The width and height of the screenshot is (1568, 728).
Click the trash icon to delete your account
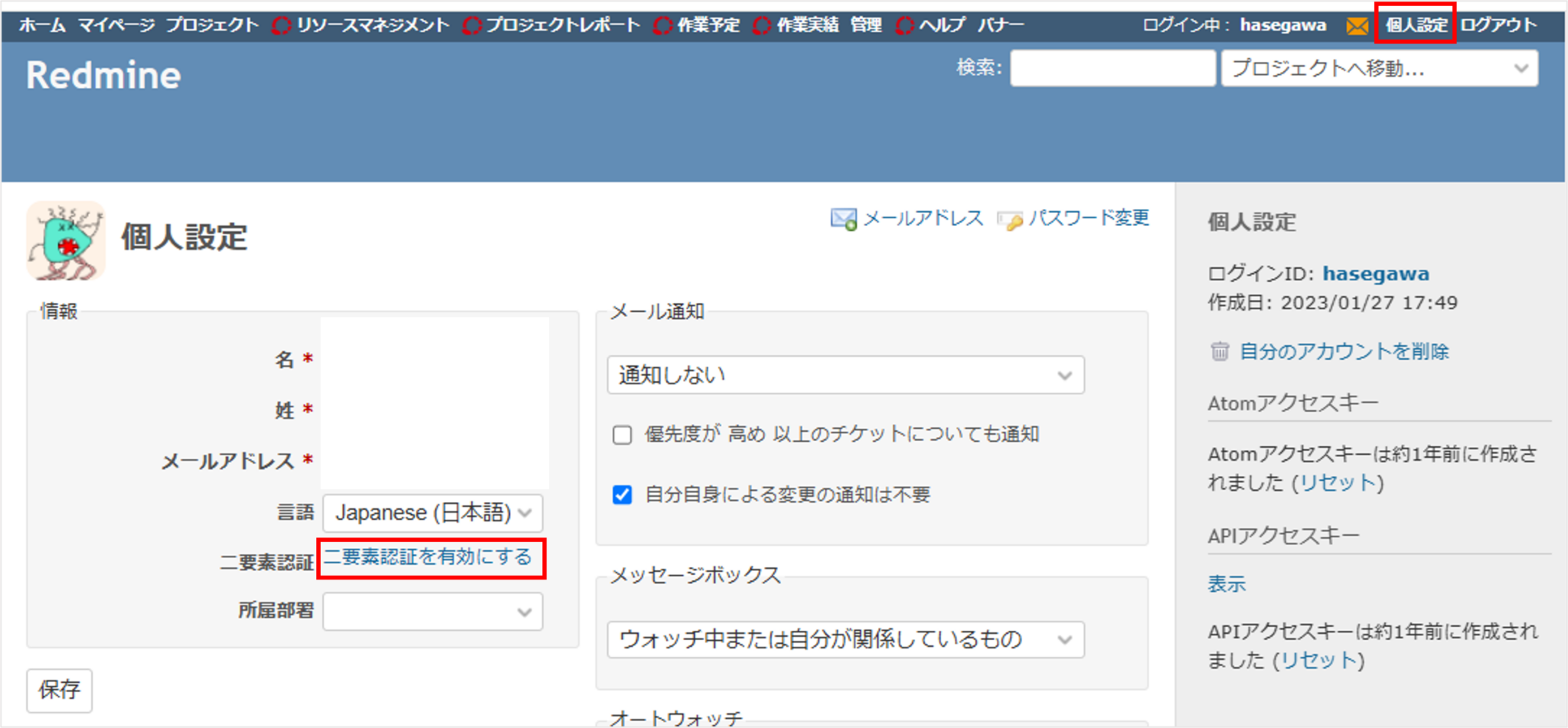1219,351
